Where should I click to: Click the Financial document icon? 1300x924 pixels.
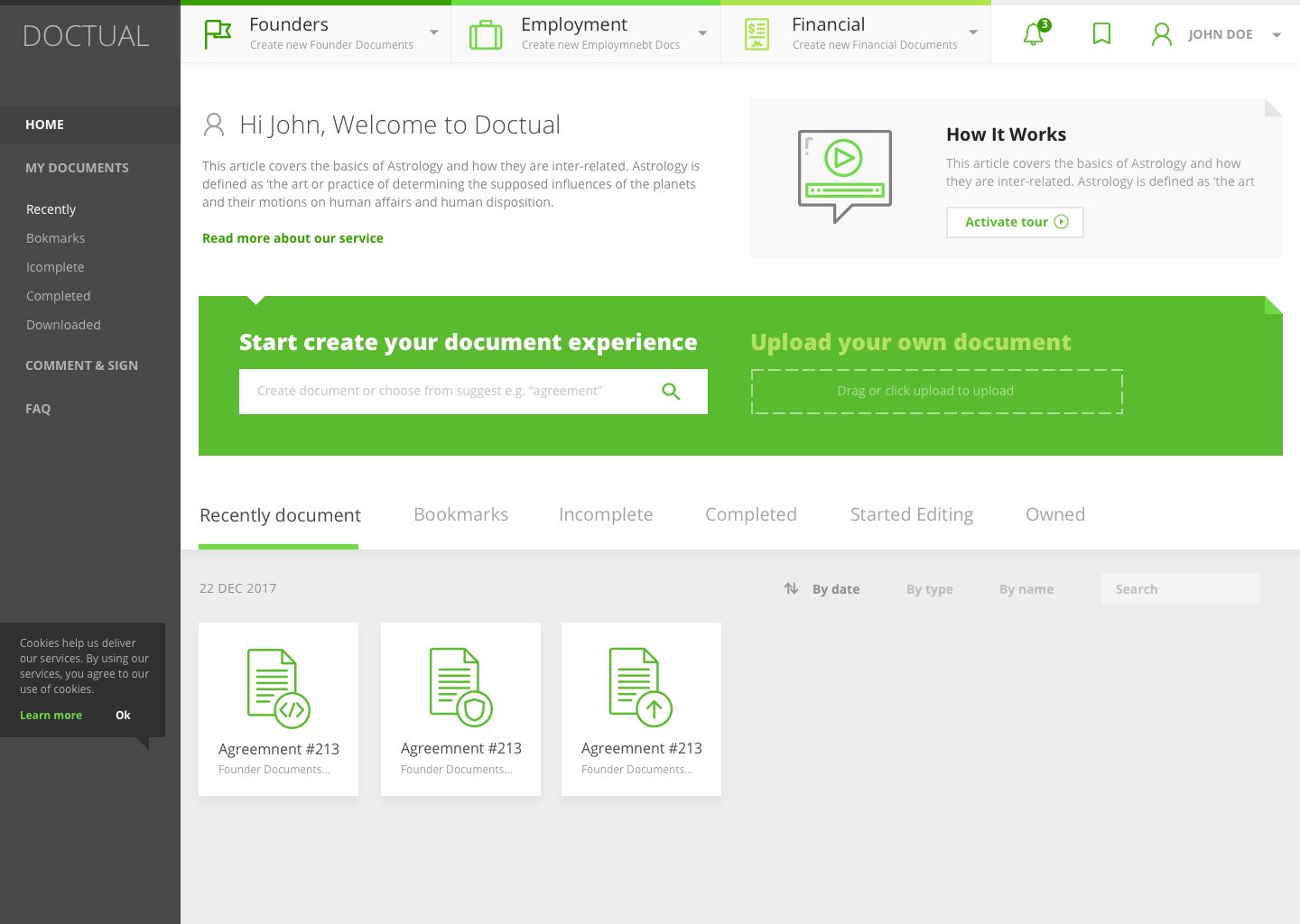756,33
